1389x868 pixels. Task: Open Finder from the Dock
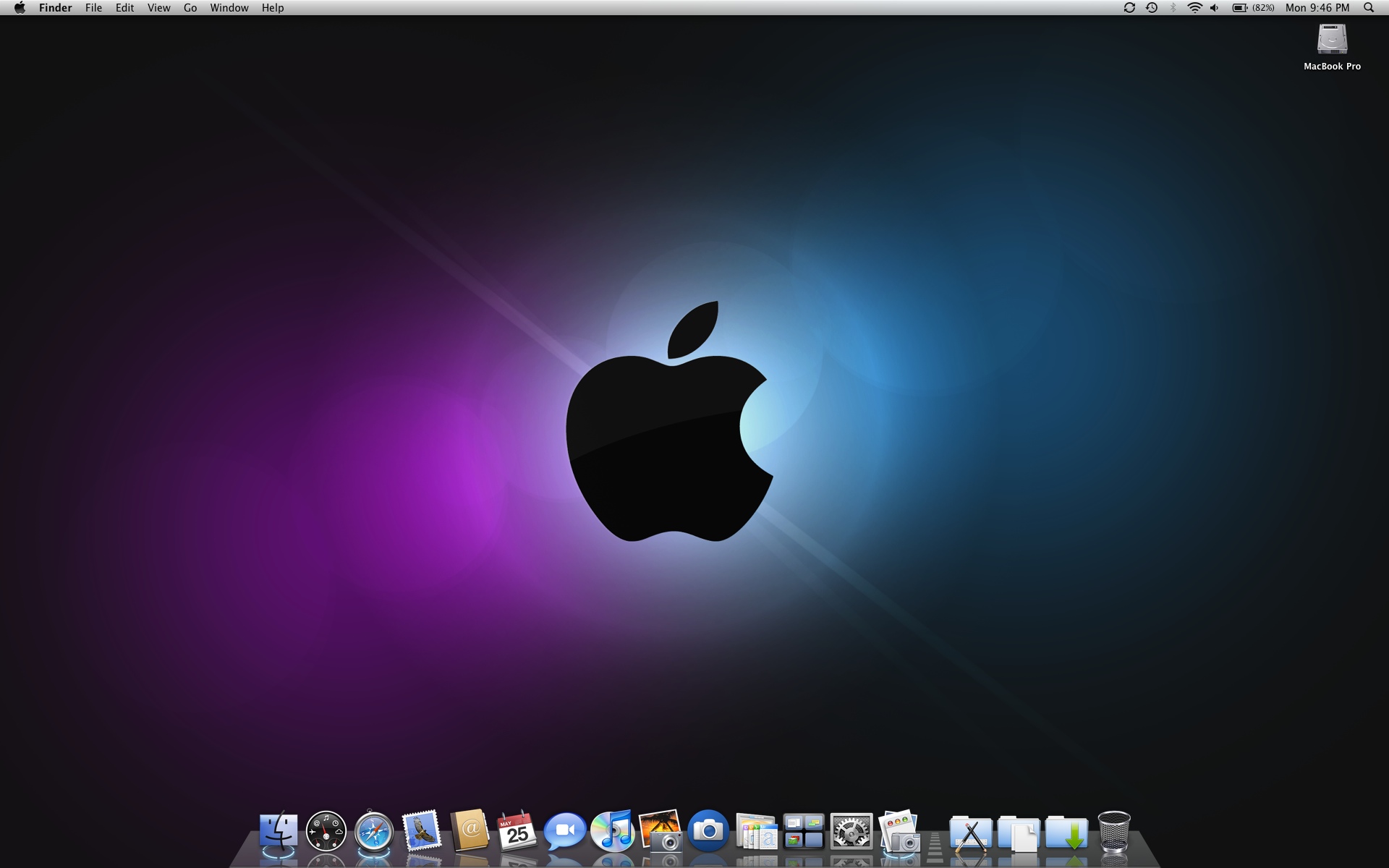point(279,831)
